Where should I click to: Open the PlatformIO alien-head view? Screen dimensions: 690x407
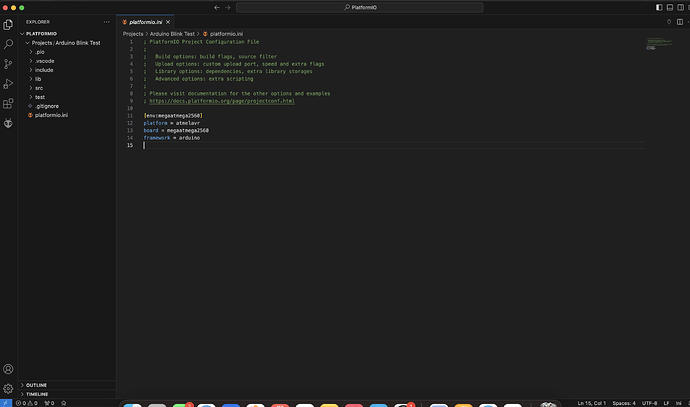click(8, 123)
